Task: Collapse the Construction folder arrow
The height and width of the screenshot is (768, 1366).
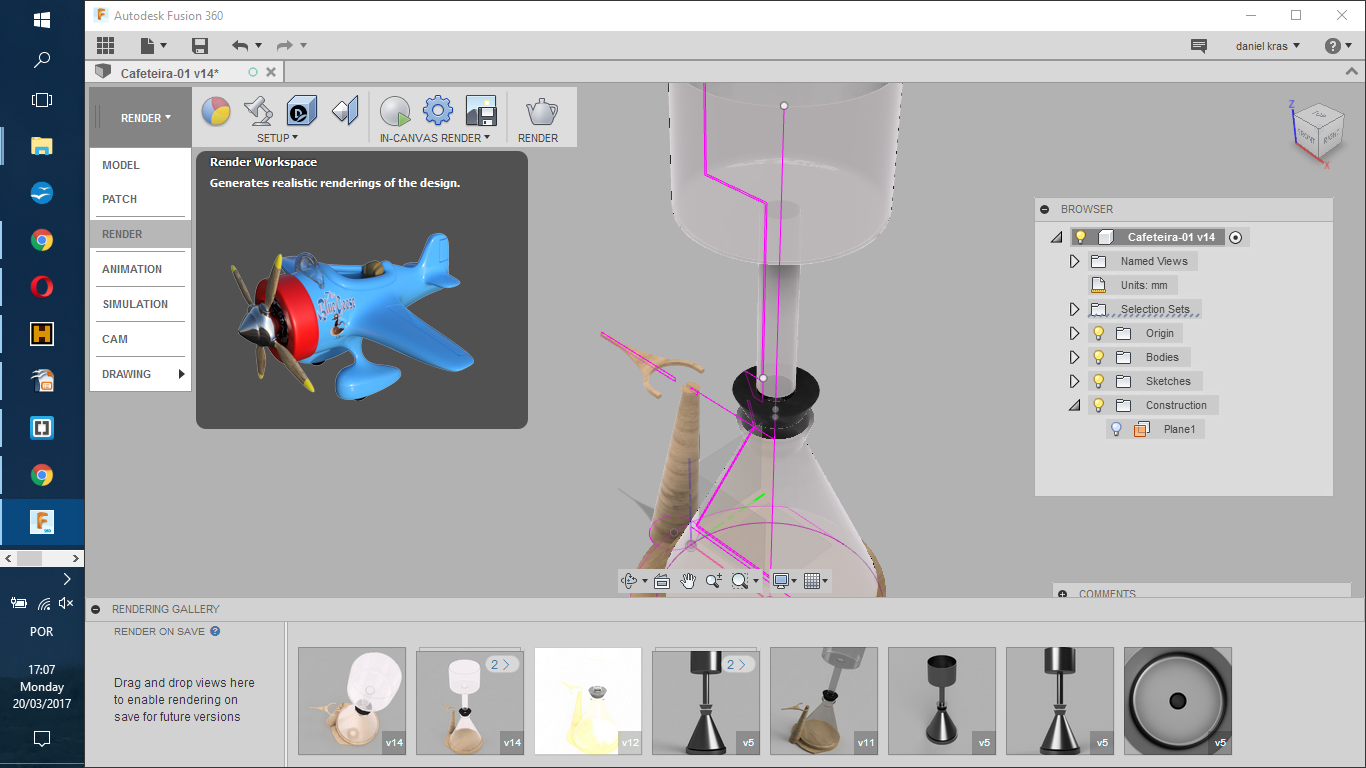Action: [x=1075, y=405]
